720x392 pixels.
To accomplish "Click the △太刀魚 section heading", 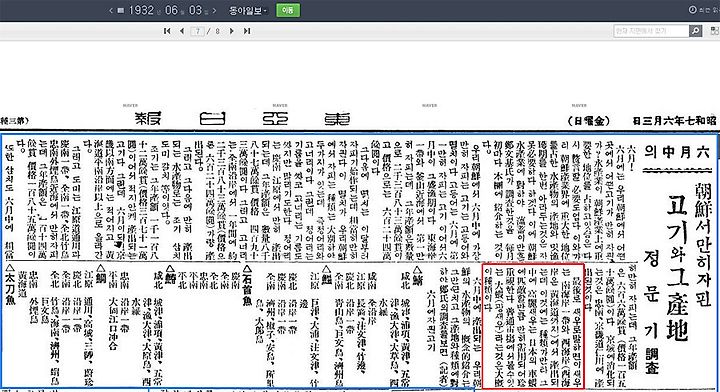I will (x=10, y=286).
